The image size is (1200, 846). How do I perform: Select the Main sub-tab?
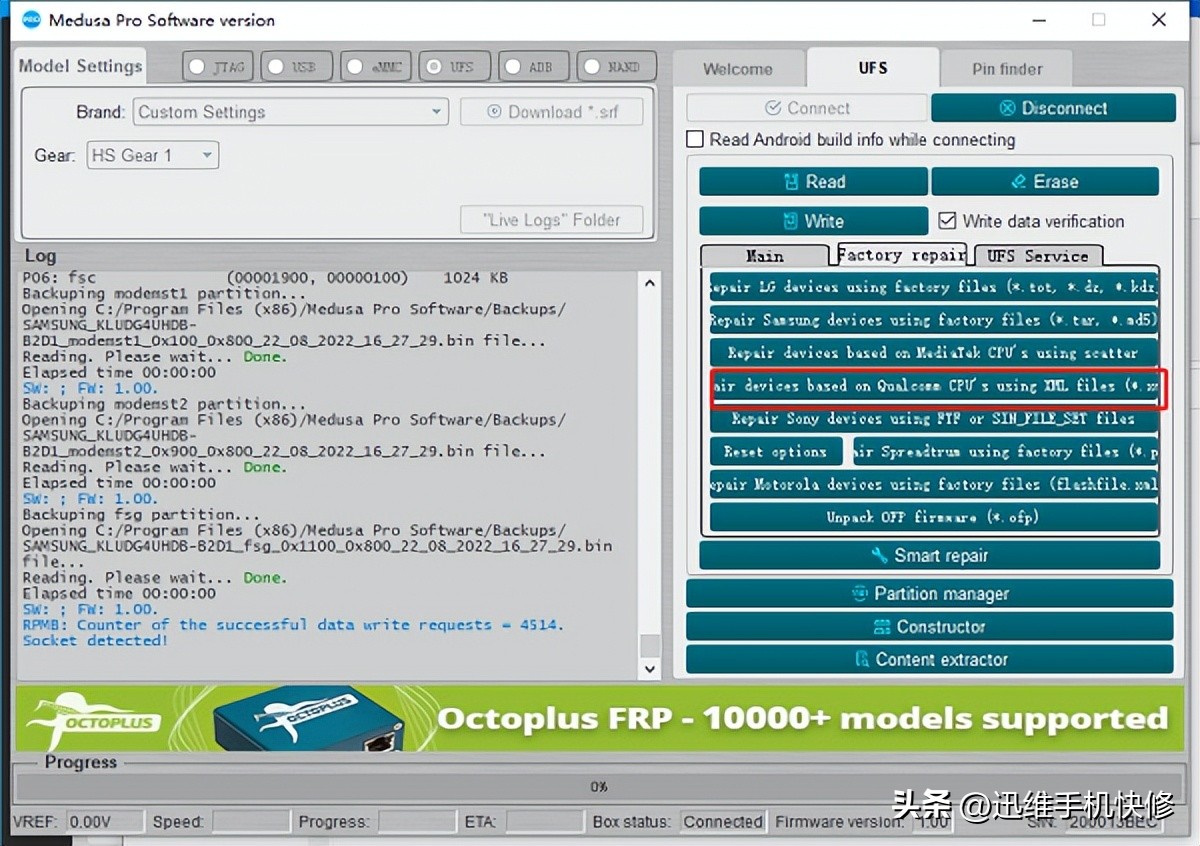(x=765, y=256)
